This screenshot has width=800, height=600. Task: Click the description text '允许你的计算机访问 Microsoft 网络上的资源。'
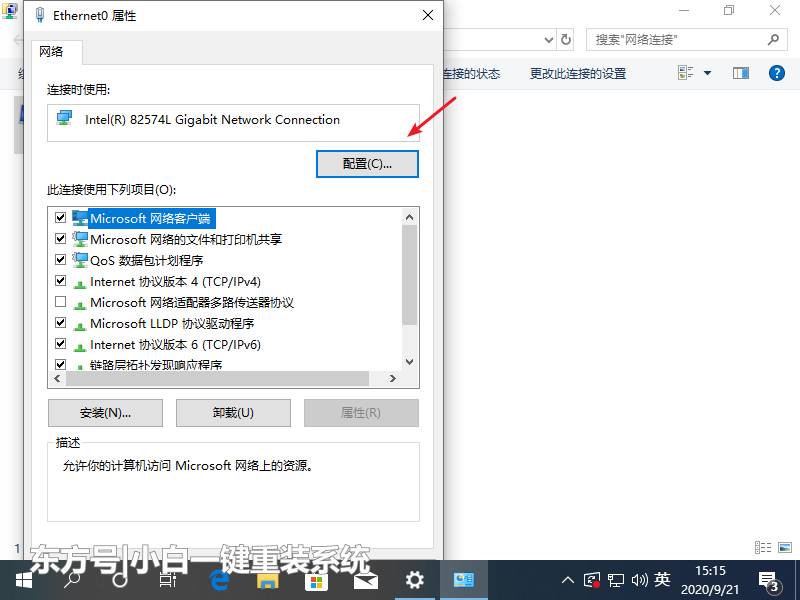click(188, 465)
